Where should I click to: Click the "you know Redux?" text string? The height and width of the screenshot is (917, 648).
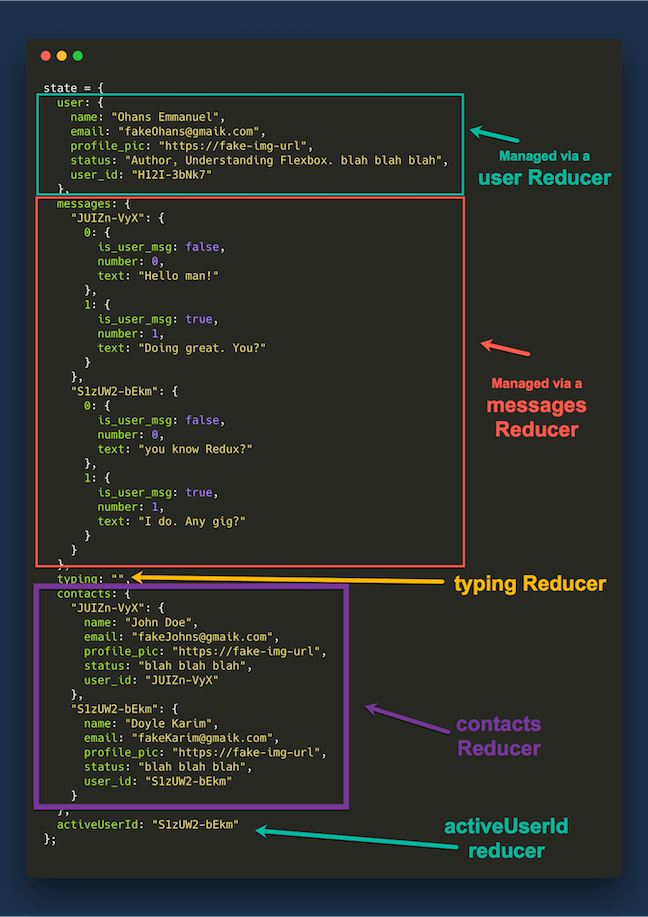coord(188,449)
